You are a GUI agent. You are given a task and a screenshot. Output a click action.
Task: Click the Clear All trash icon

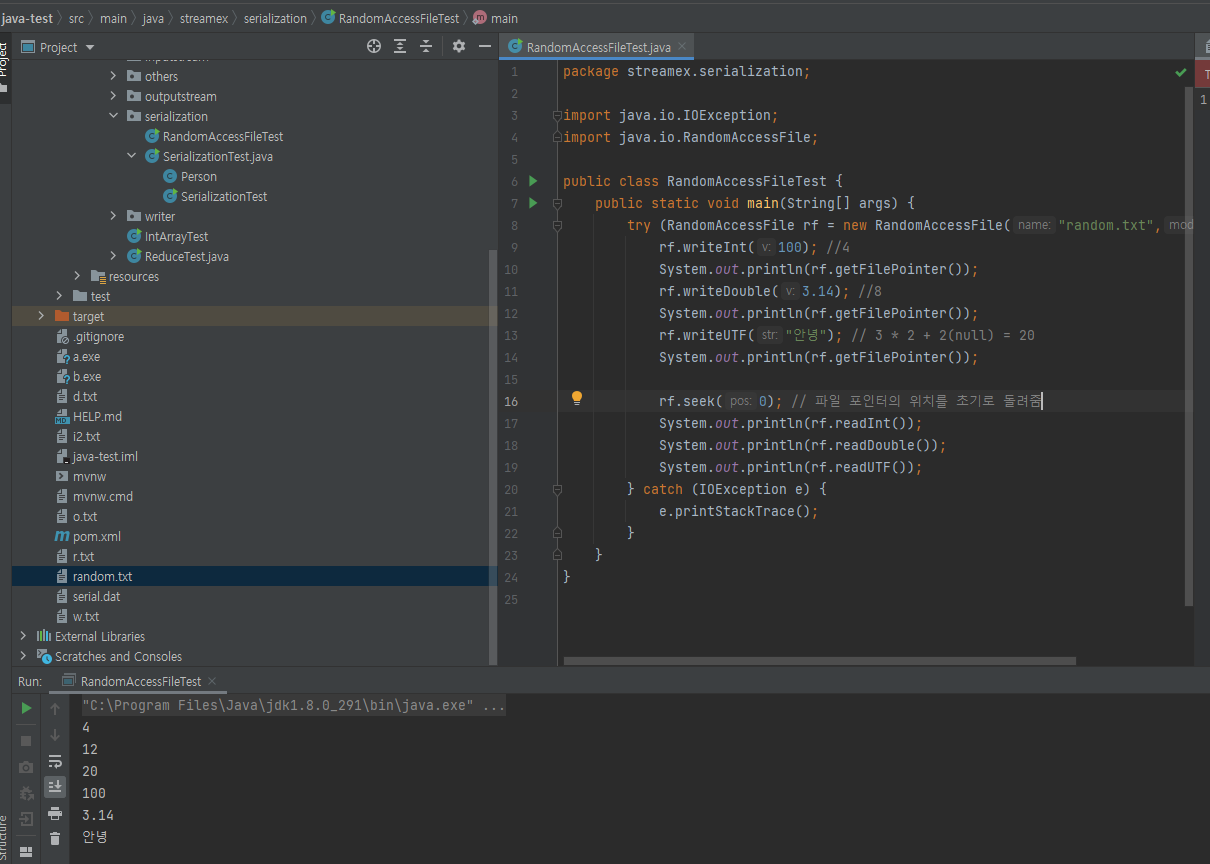click(x=55, y=839)
